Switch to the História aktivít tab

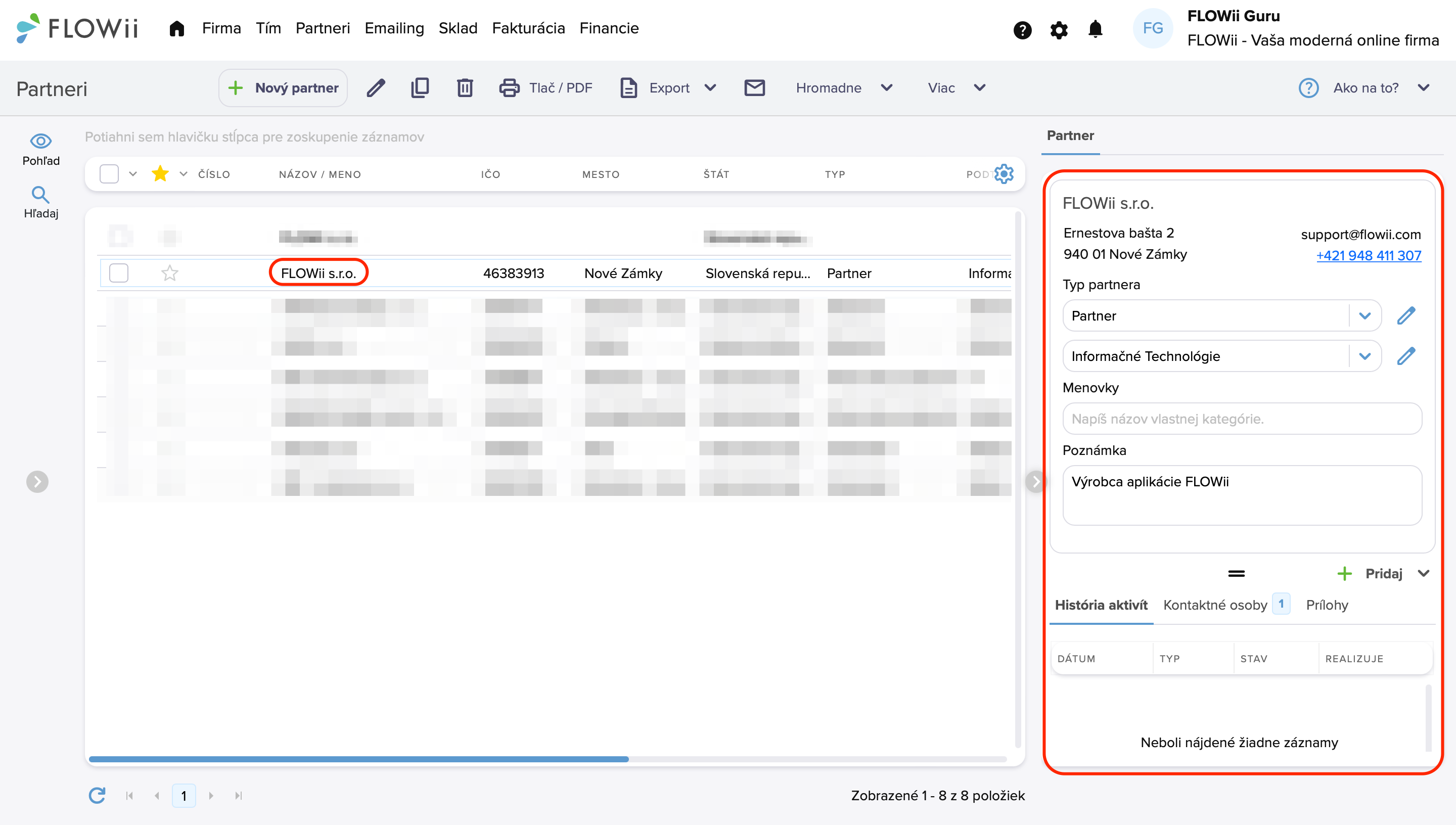(1101, 605)
